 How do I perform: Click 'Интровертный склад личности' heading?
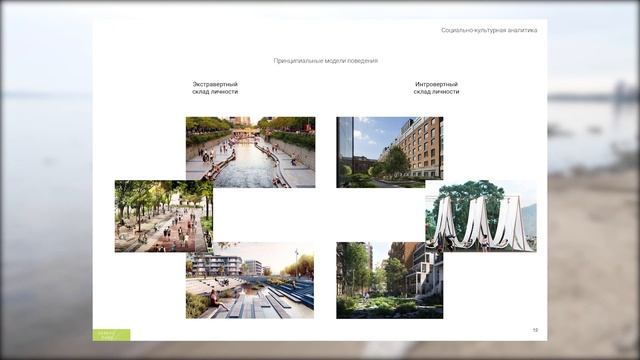(x=436, y=88)
